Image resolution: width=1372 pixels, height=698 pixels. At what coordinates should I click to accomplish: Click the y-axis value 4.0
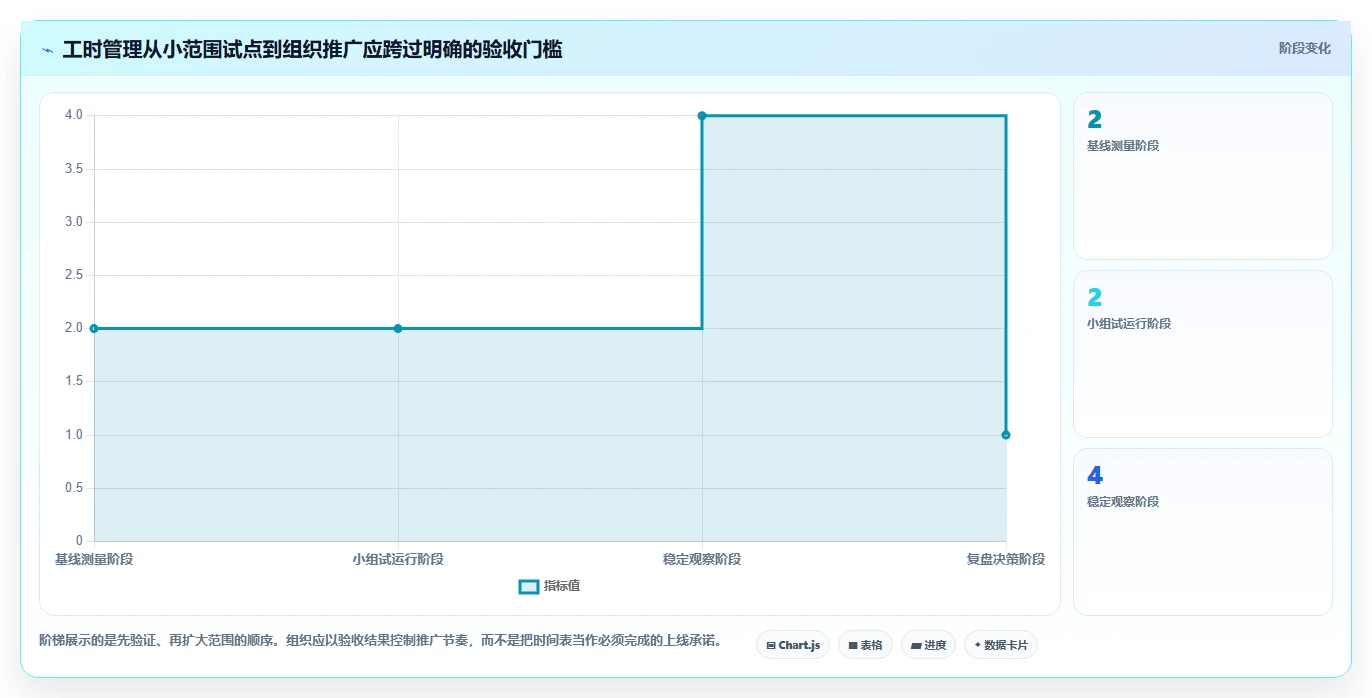(74, 115)
